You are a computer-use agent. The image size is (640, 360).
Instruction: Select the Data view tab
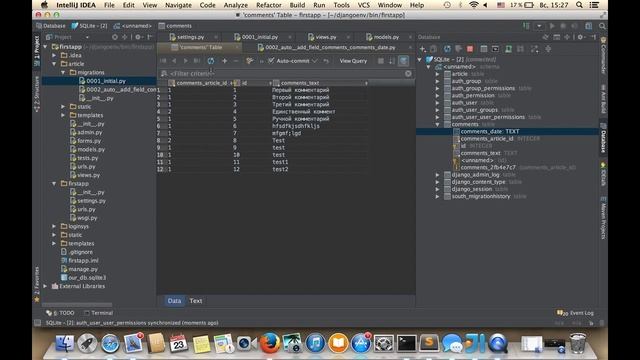[174, 301]
